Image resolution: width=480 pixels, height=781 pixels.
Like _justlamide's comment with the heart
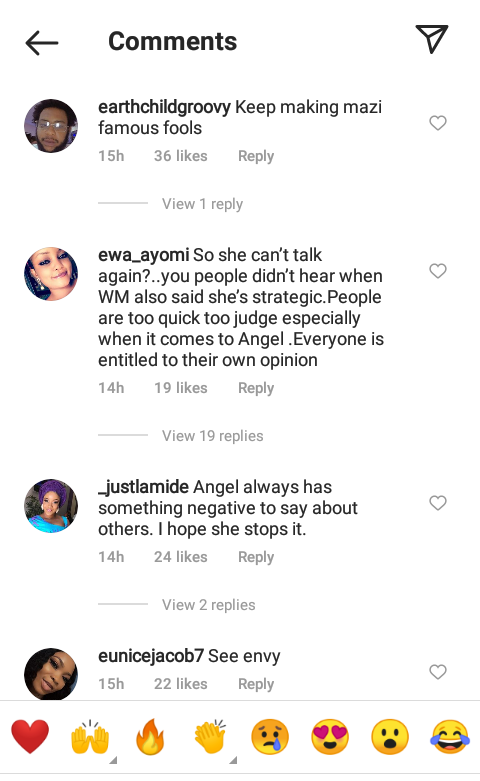click(x=438, y=503)
